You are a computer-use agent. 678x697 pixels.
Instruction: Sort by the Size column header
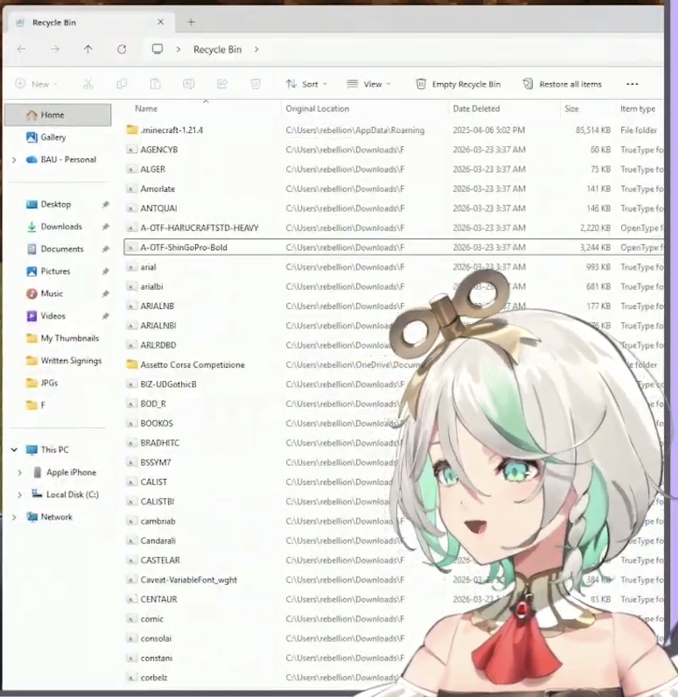[x=571, y=108]
